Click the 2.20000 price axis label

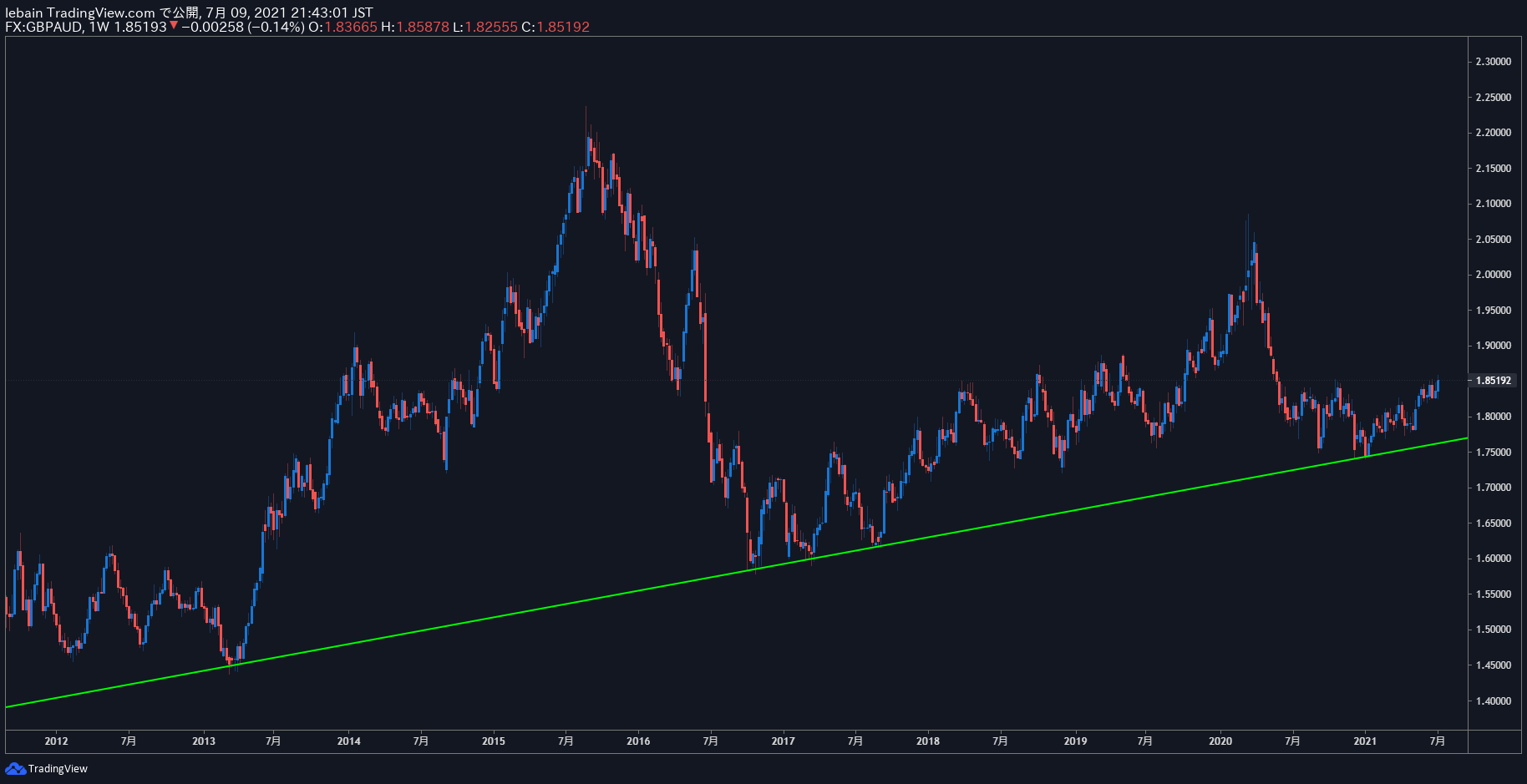click(x=1494, y=133)
